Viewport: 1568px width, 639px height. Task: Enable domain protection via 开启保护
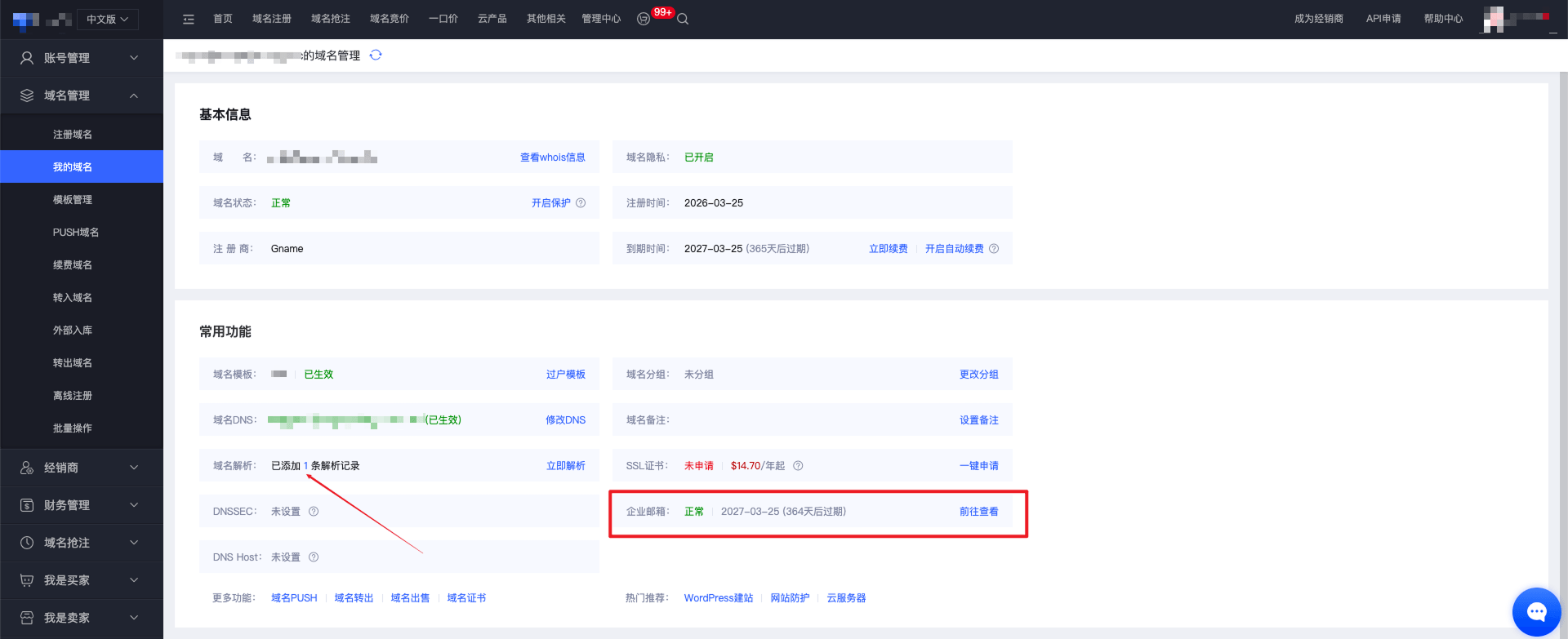tap(550, 203)
